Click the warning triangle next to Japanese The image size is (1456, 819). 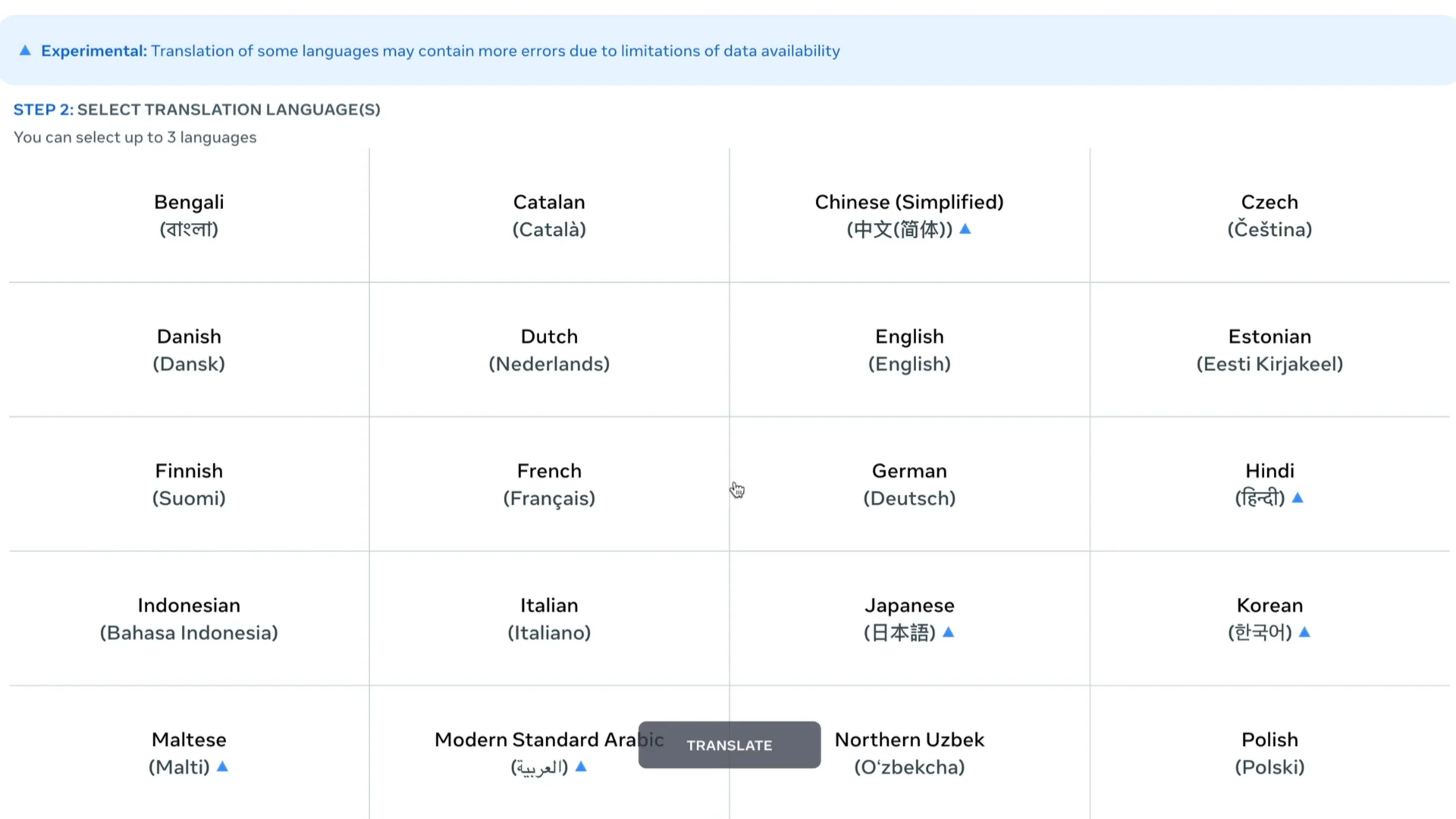(x=949, y=632)
